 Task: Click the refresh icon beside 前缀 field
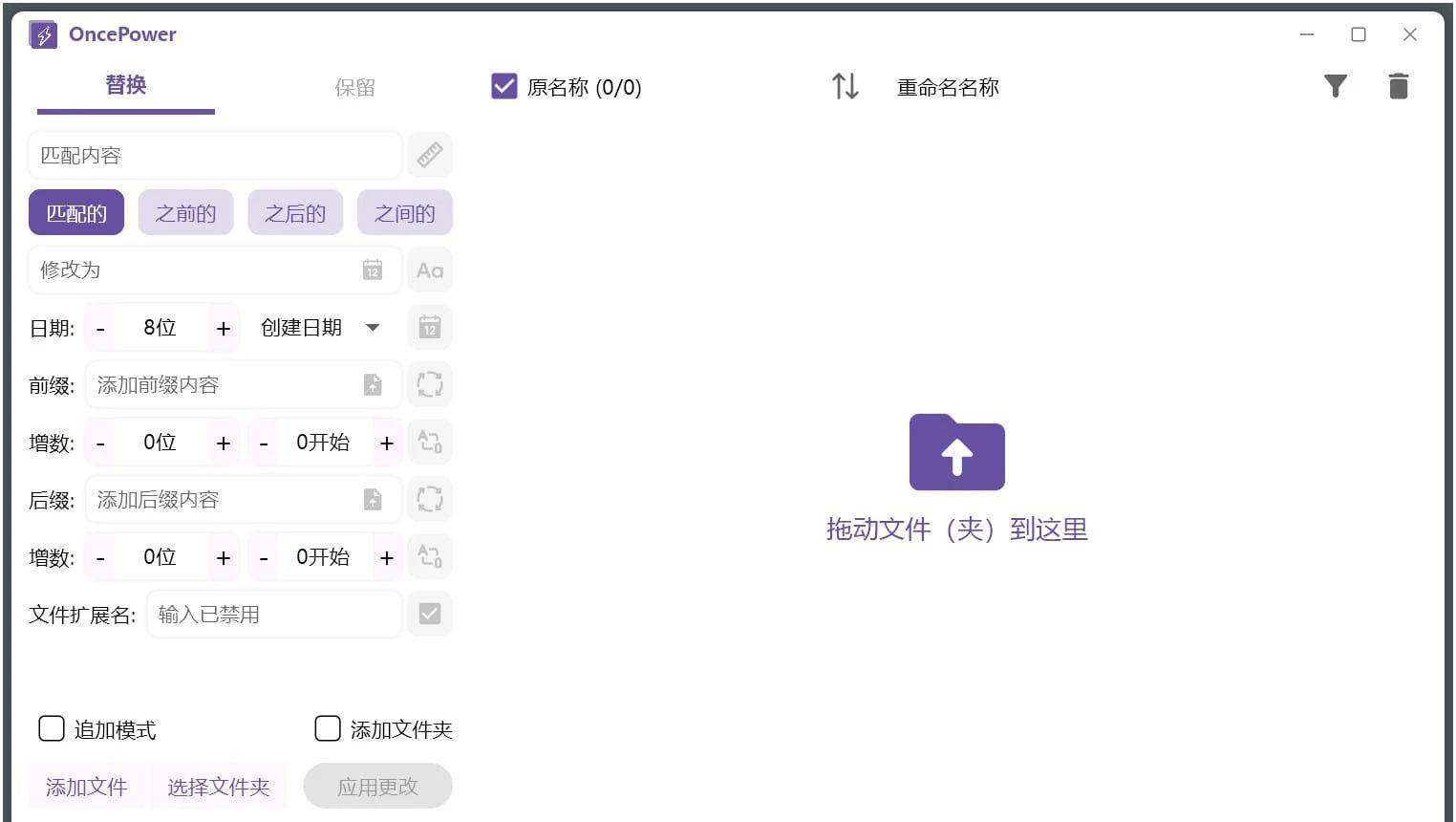pos(430,385)
